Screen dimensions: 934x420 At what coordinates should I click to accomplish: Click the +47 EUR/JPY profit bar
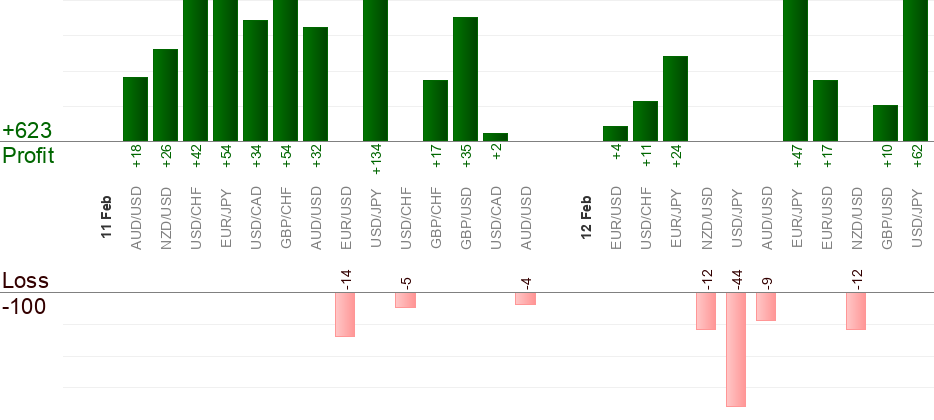(795, 70)
